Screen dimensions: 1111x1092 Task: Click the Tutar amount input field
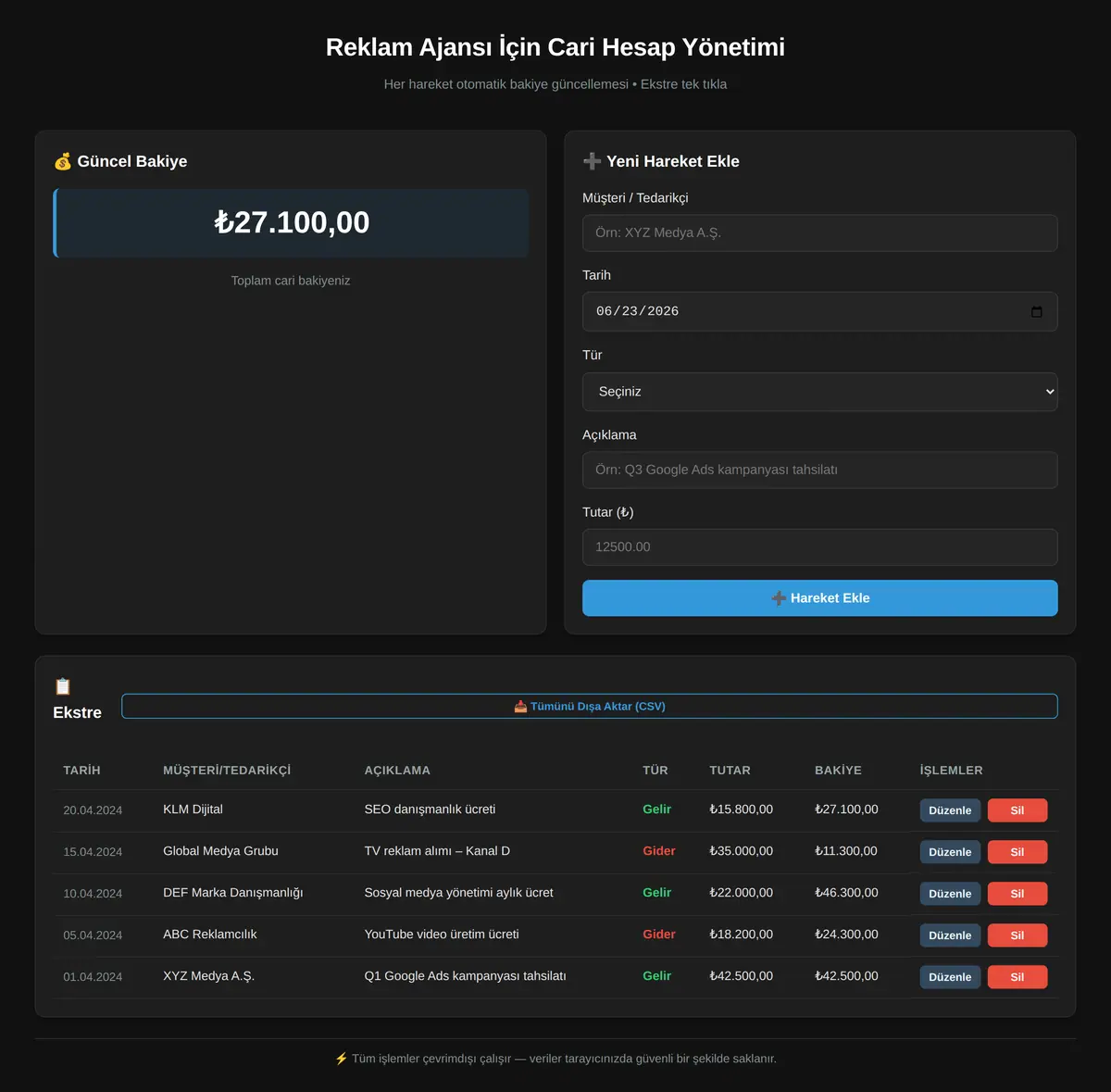point(820,547)
